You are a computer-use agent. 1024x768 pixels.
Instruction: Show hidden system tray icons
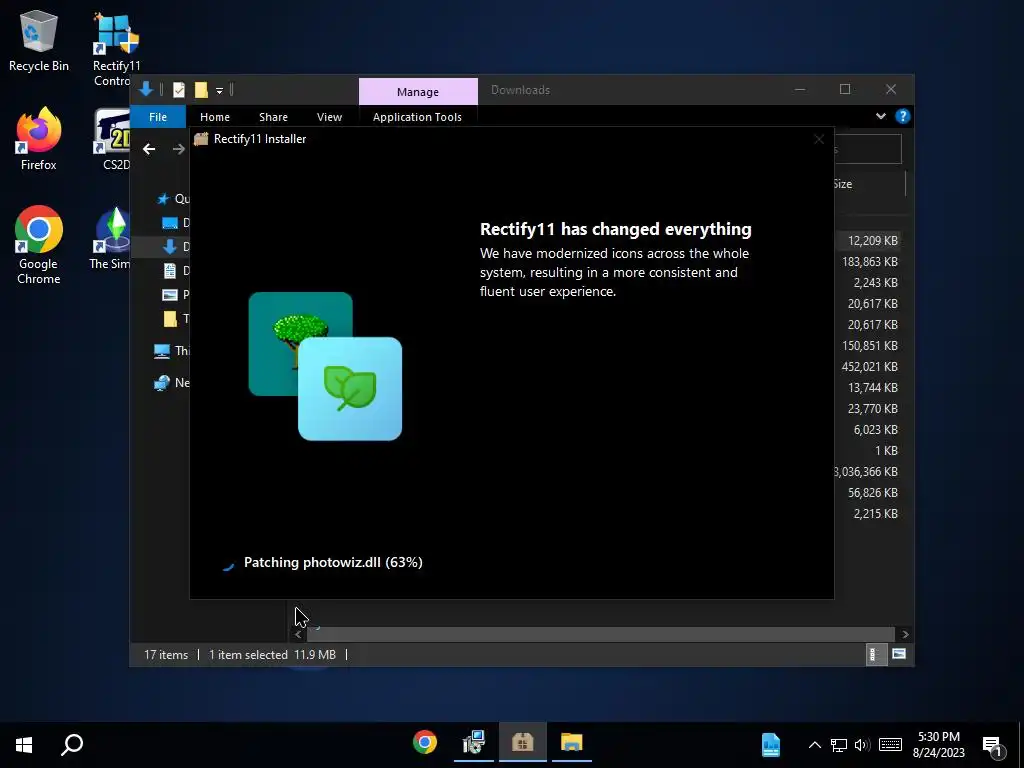tap(814, 745)
